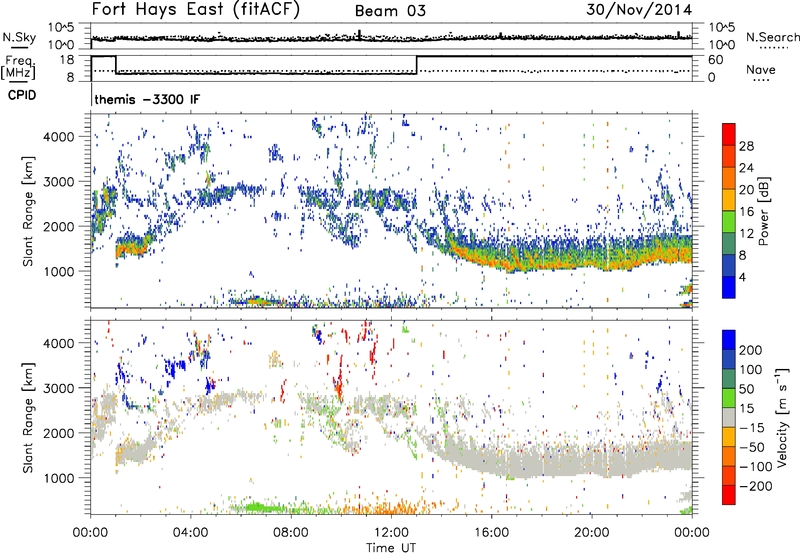The height and width of the screenshot is (554, 800).
Task: Click the '20:00' time axis tick label
Action: coord(591,533)
